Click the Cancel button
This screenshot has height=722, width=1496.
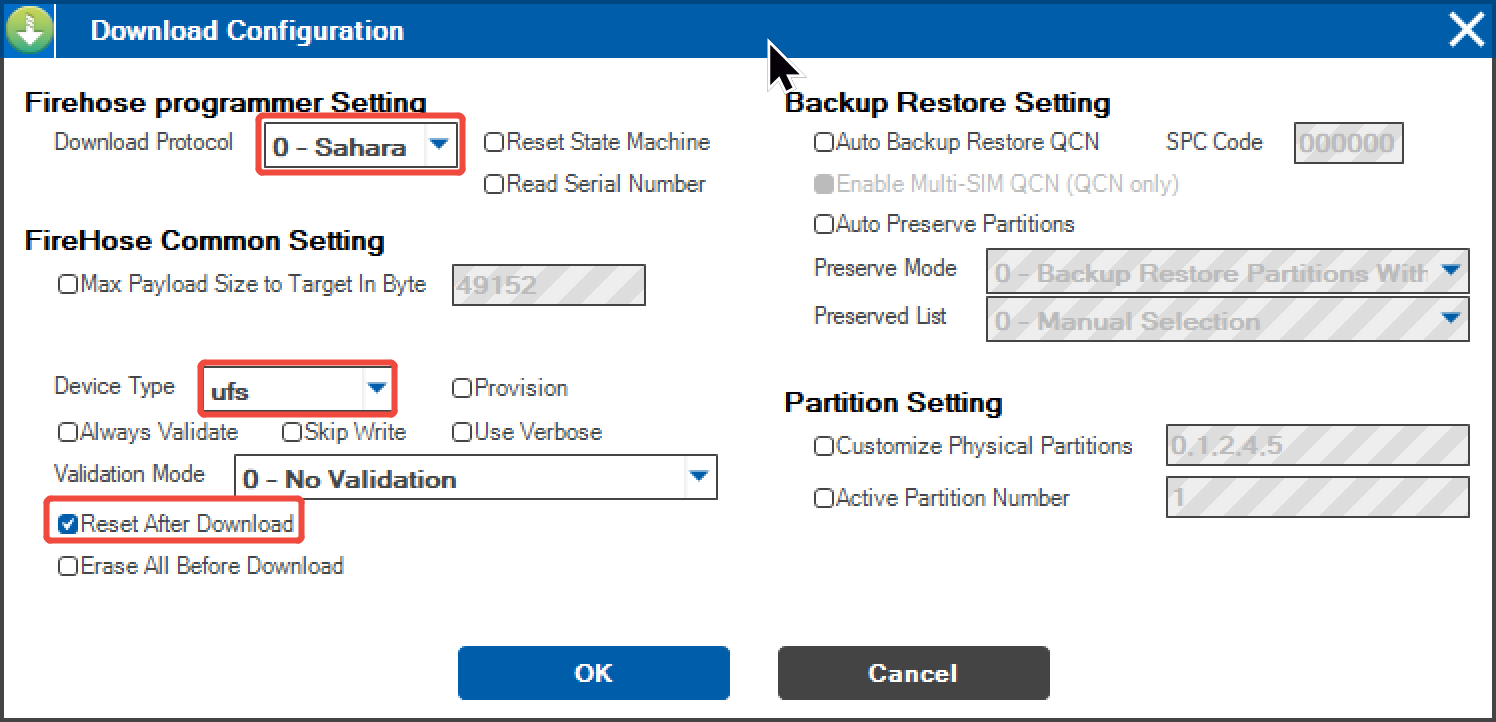click(913, 673)
